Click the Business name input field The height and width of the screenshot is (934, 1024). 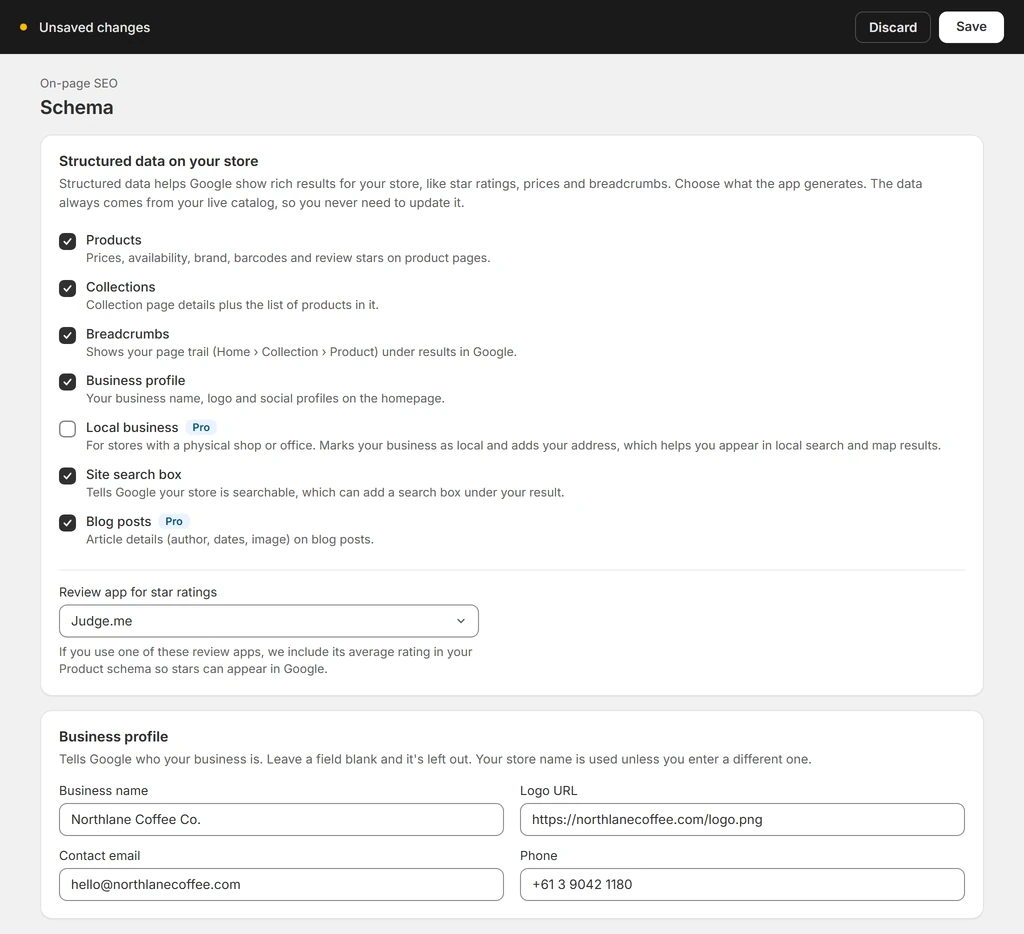point(281,819)
